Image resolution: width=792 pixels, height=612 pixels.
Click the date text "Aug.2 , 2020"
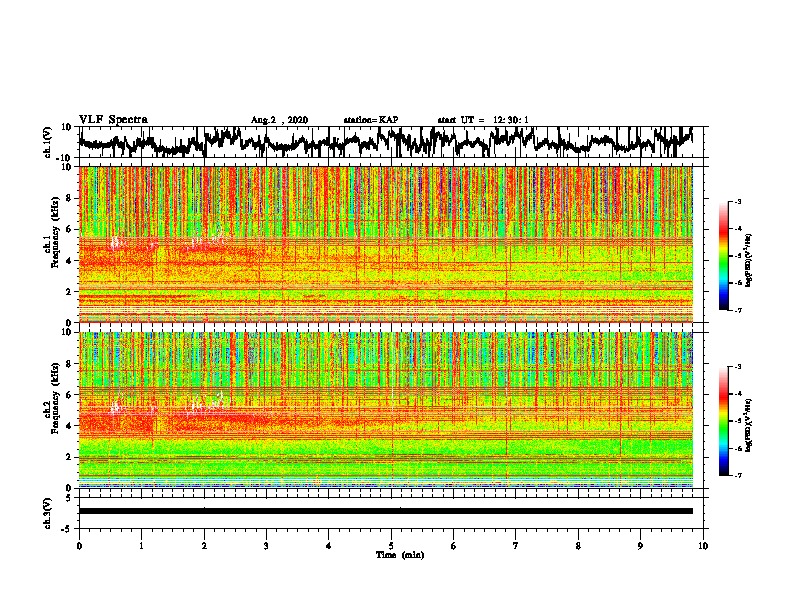[x=279, y=120]
